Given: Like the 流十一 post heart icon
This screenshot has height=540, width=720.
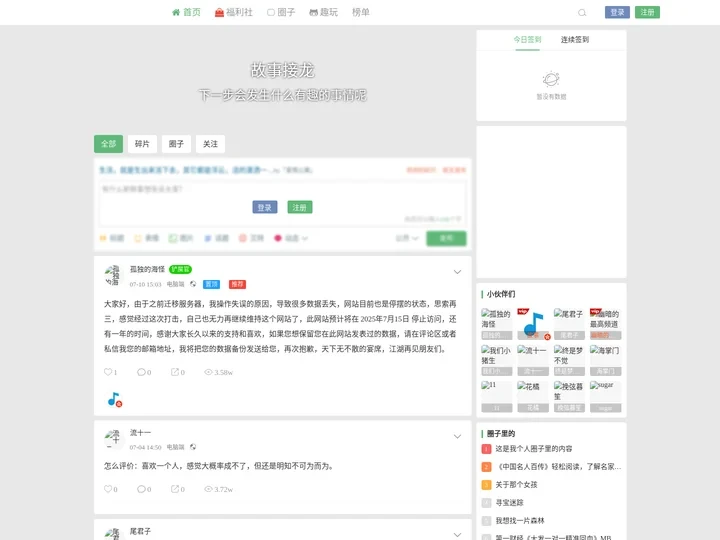Looking at the screenshot, I should 108,489.
